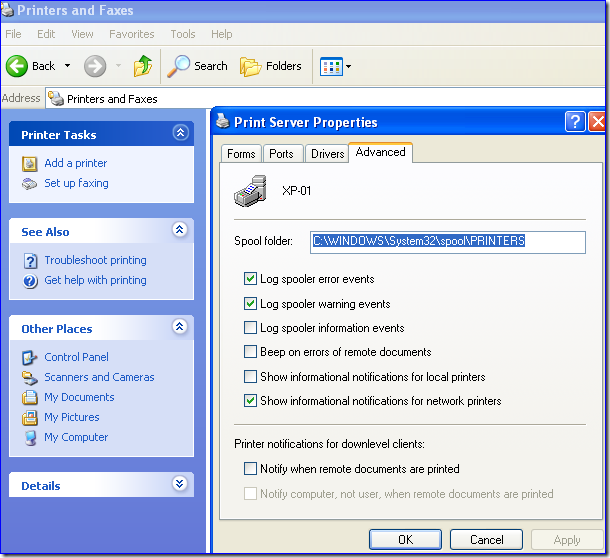Uncheck Log spooler warning events
Screen dimensions: 610x558
tap(250, 304)
